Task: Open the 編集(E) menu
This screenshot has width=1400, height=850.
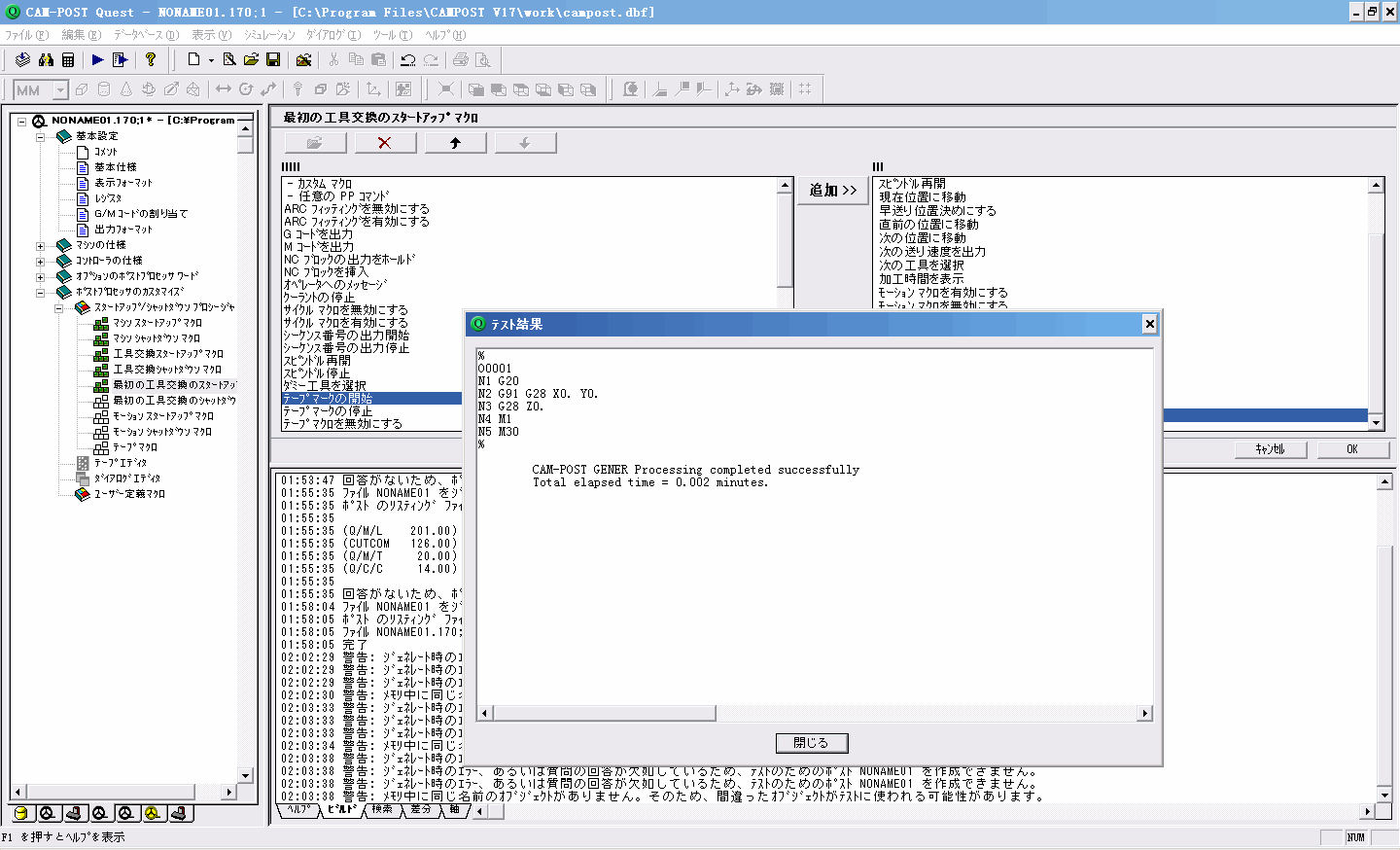Action: coord(82,35)
